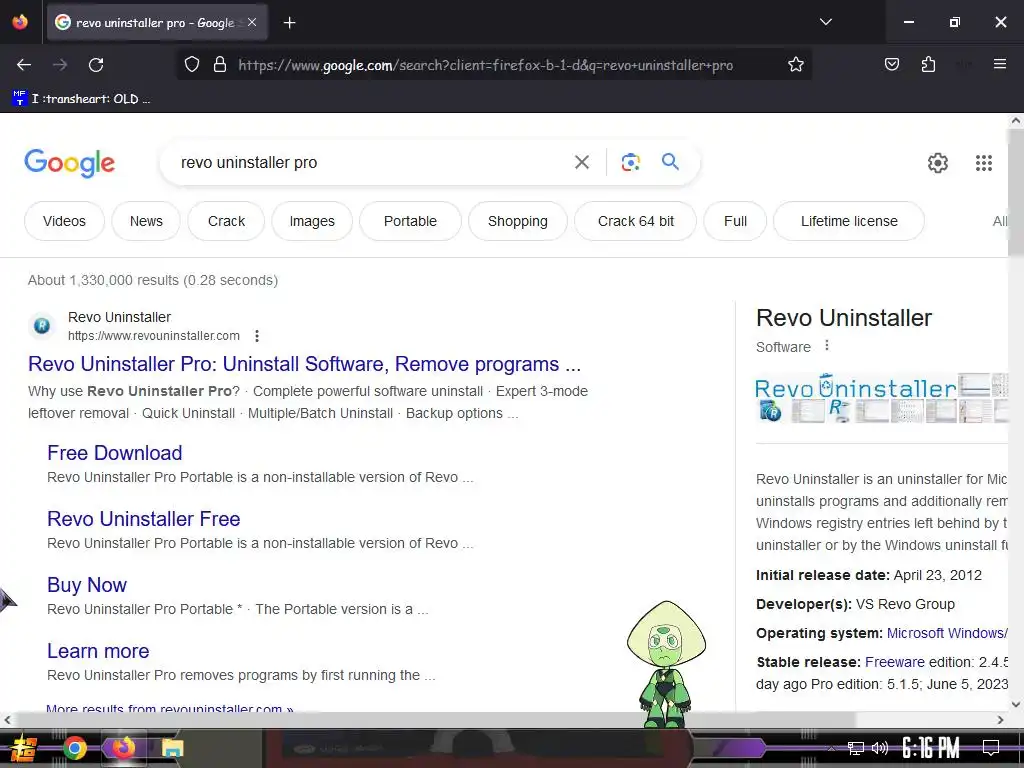Open the Revo Uninstaller knowledge panel images
Image resolution: width=1024 pixels, height=768 pixels.
tap(881, 398)
